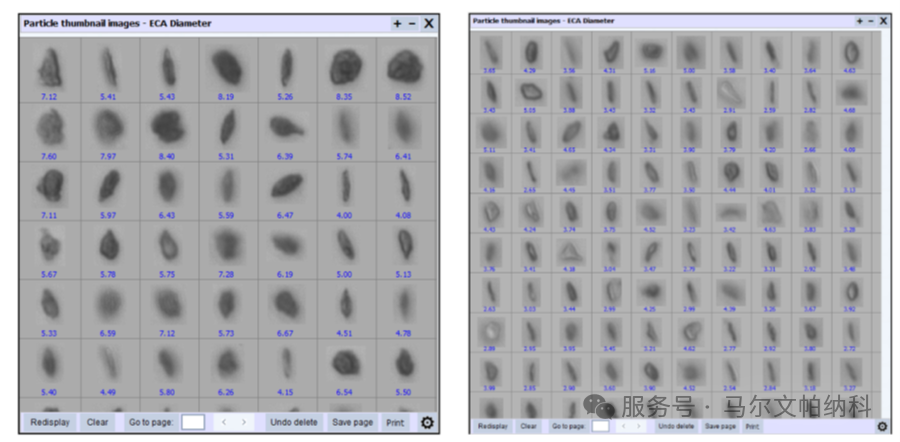Click the minus zoom icon in left window

(412, 24)
